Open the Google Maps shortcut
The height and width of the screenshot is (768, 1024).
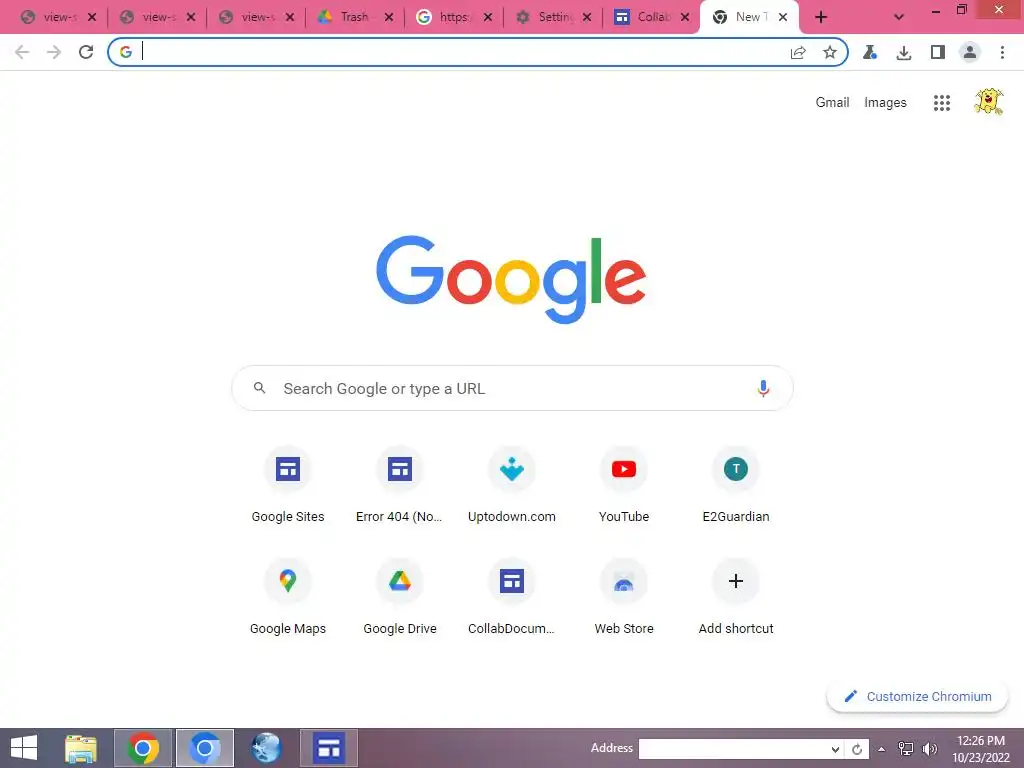pos(288,597)
